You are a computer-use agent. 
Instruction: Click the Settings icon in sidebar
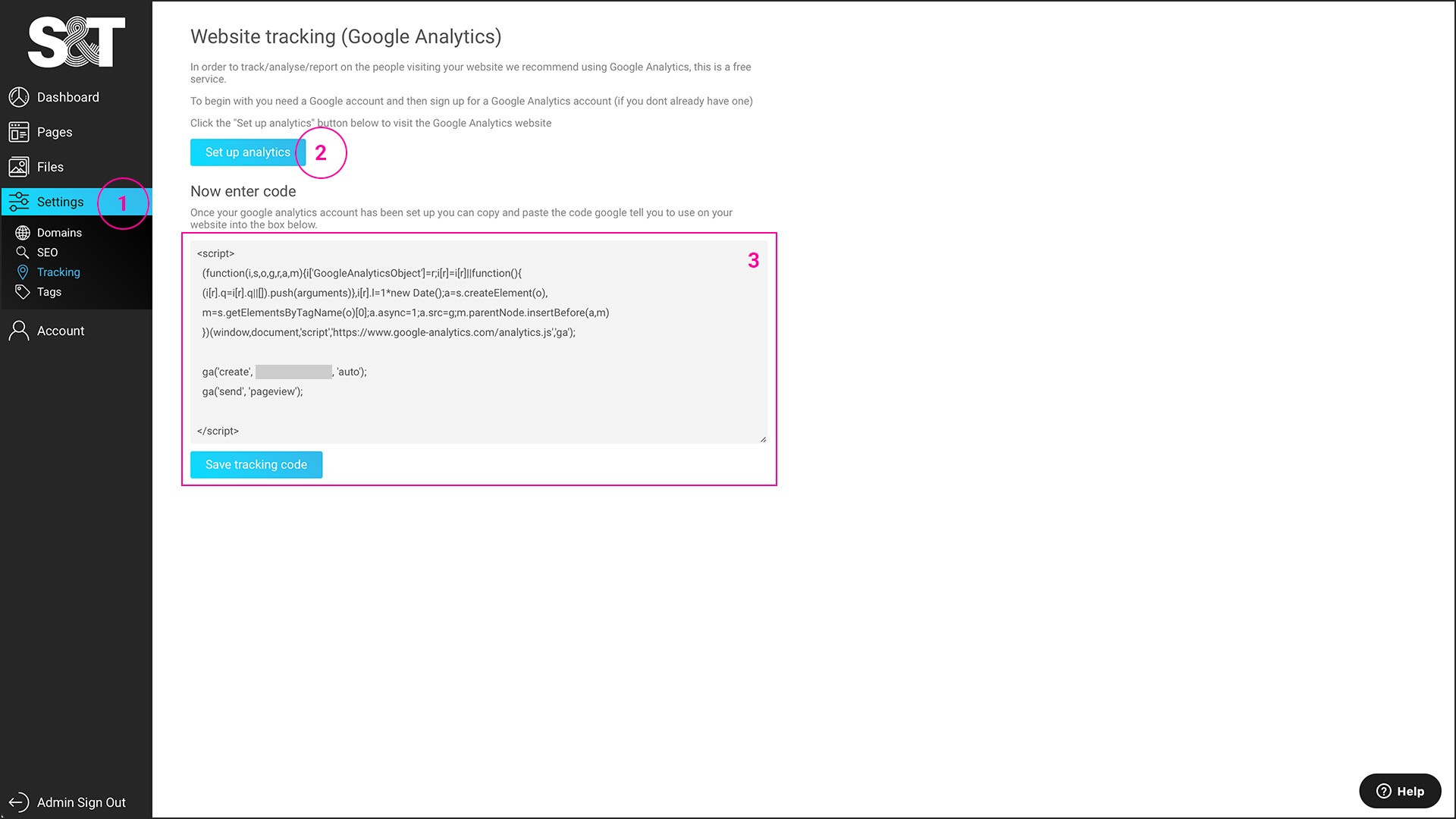(x=19, y=201)
